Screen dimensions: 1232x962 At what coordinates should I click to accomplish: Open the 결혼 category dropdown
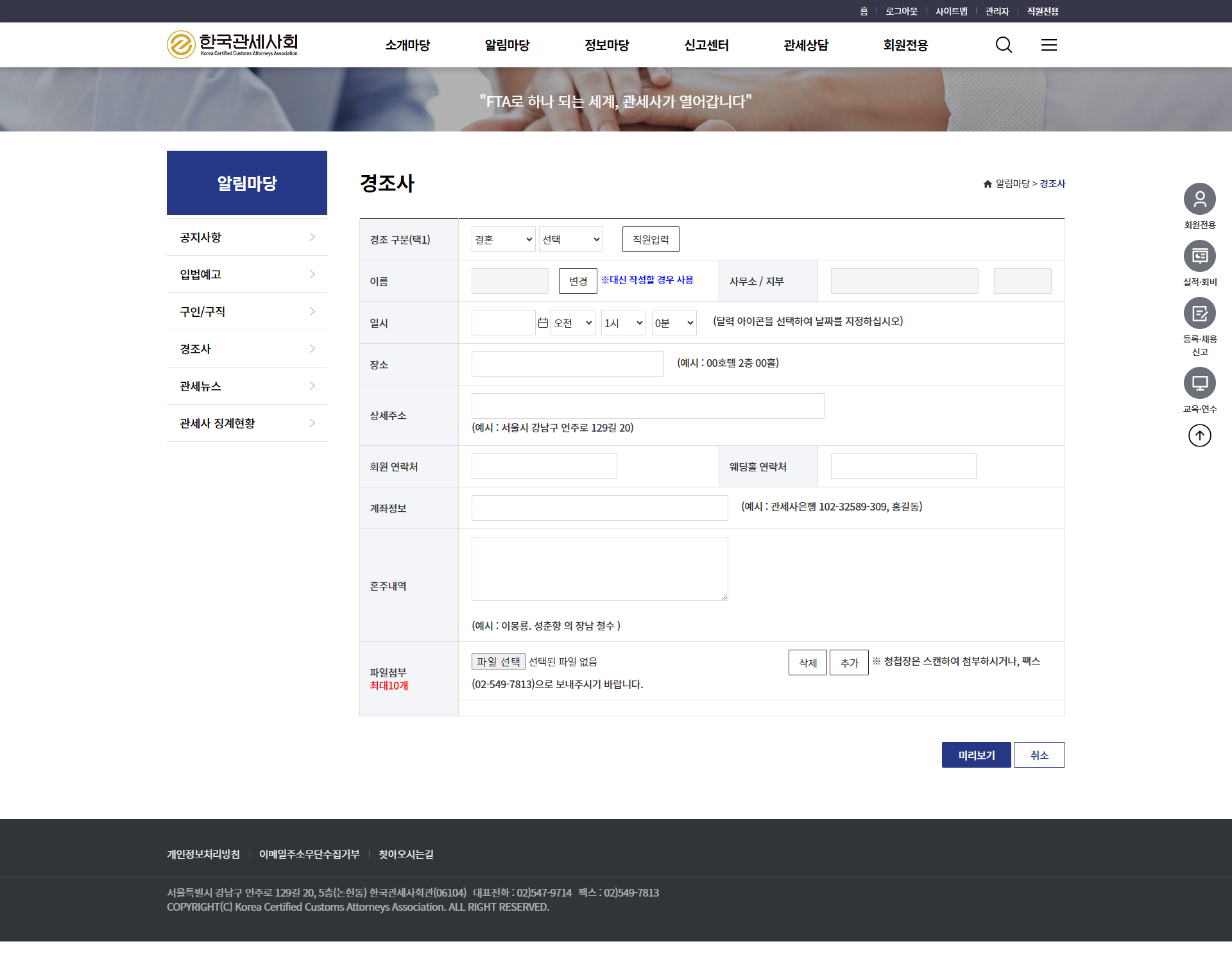[x=503, y=239]
